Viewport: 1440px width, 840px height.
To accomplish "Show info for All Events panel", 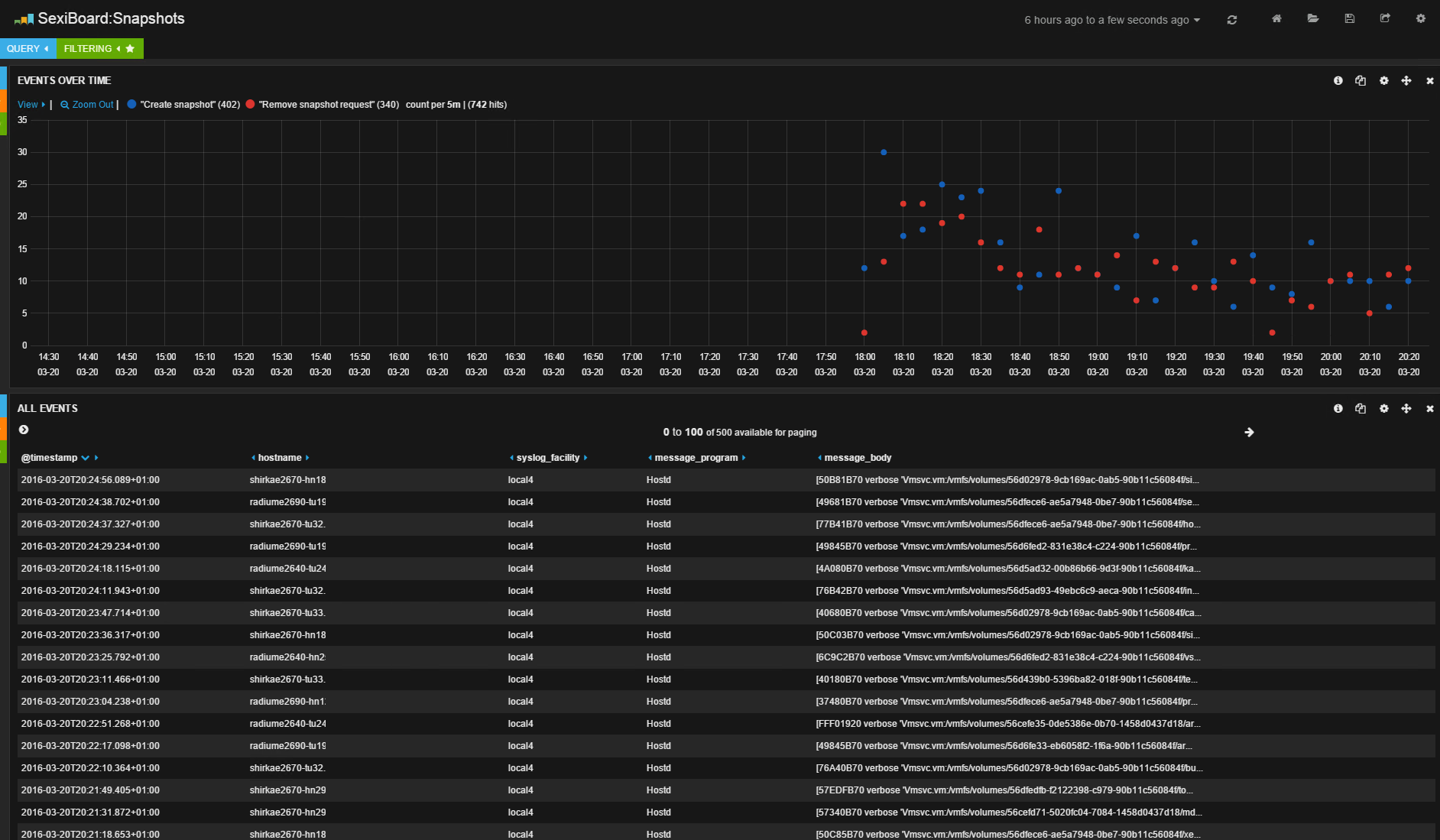I will click(x=1338, y=408).
